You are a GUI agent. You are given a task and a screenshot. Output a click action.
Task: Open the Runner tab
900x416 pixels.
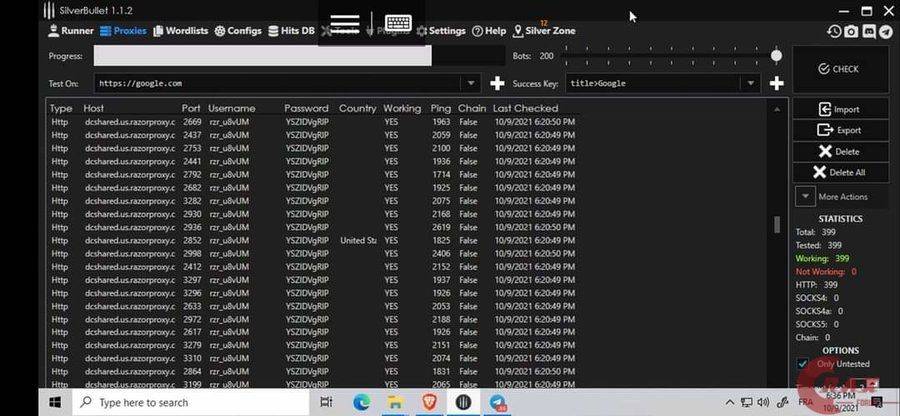pyautogui.click(x=71, y=31)
